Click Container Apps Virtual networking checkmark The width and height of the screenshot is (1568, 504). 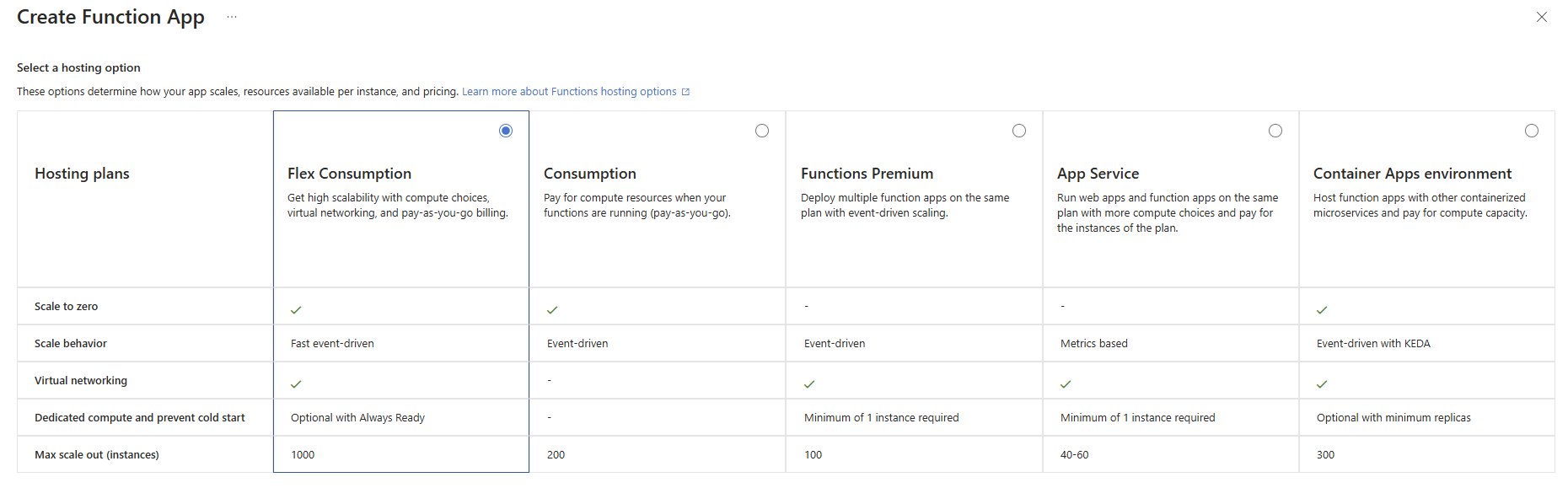(x=1322, y=384)
